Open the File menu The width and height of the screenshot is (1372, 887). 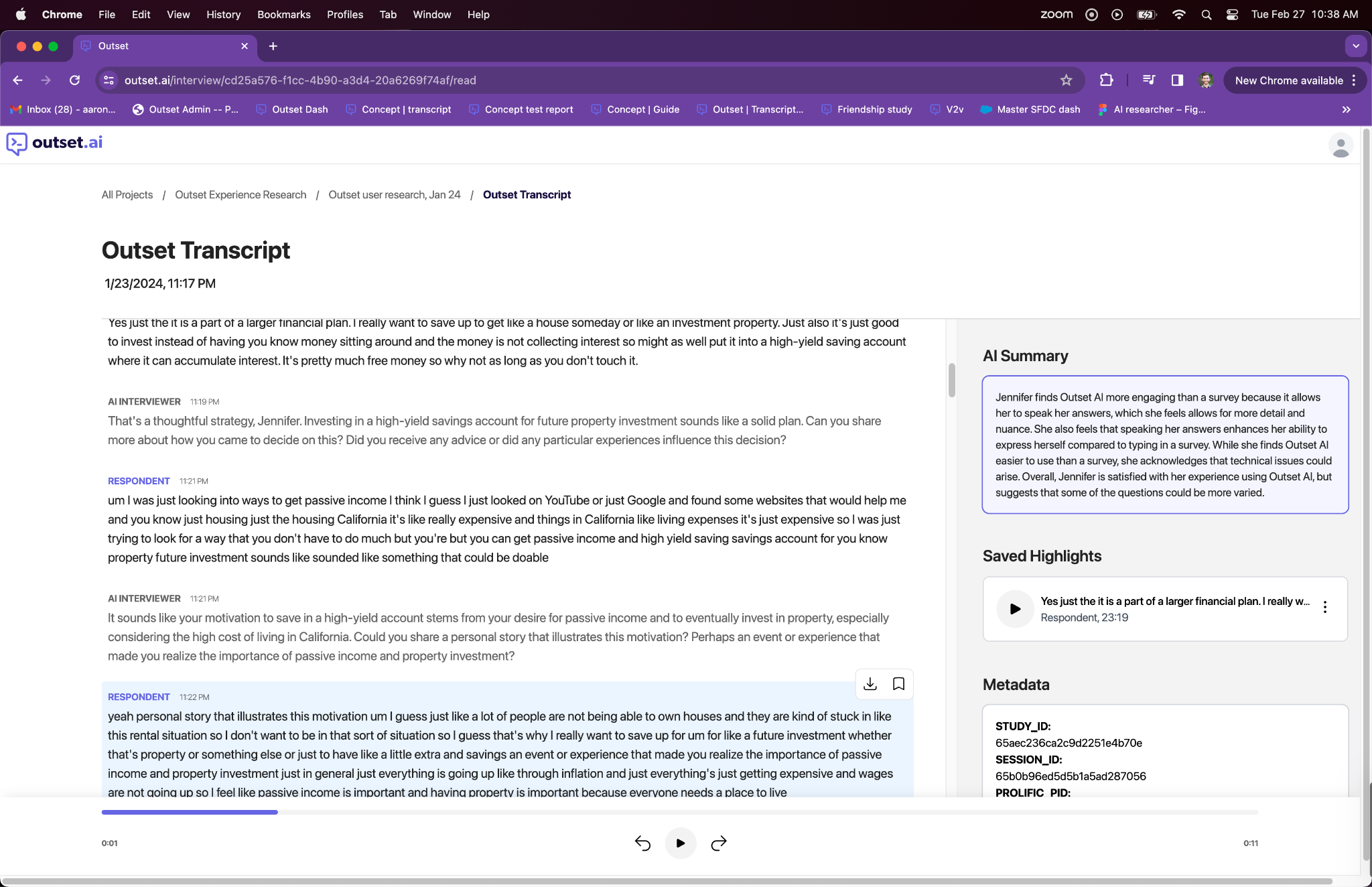tap(107, 14)
